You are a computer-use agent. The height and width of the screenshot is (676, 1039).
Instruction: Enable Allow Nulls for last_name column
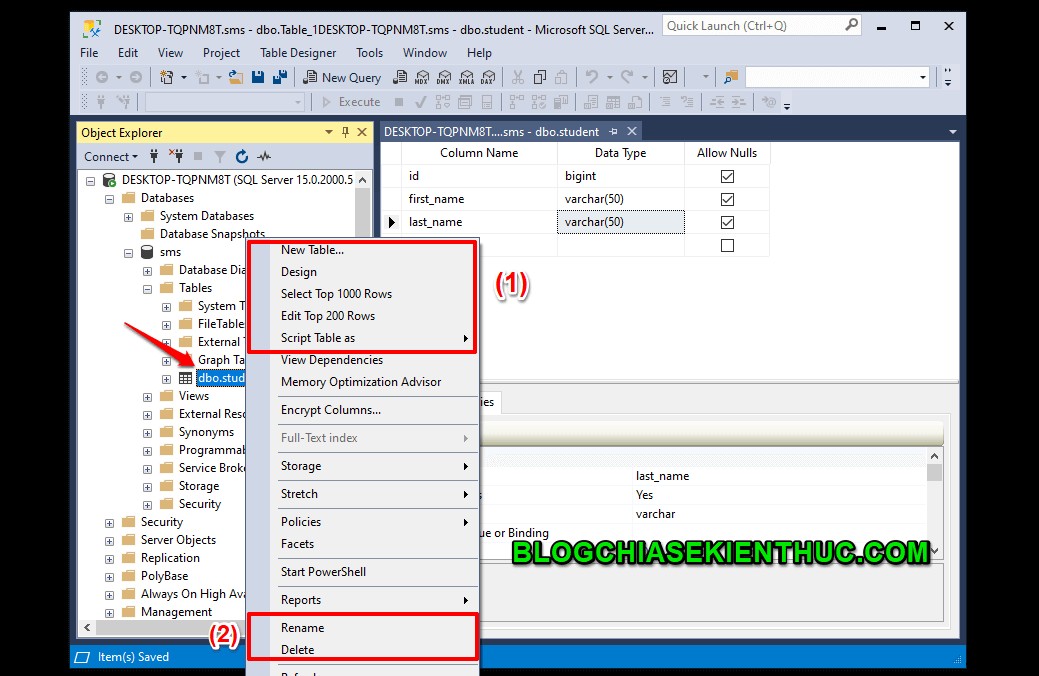tap(725, 222)
